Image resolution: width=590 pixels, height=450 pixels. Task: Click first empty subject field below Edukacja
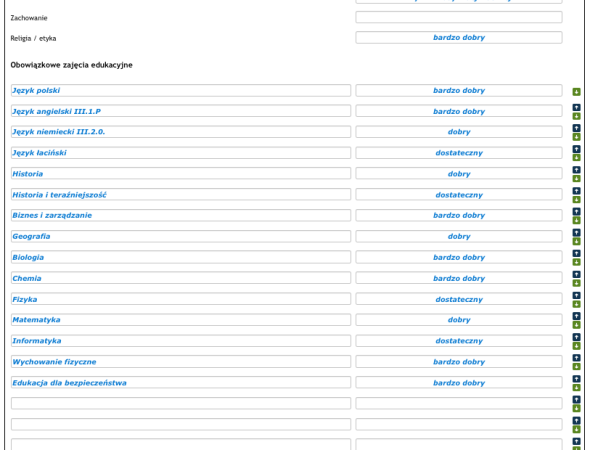pos(181,403)
